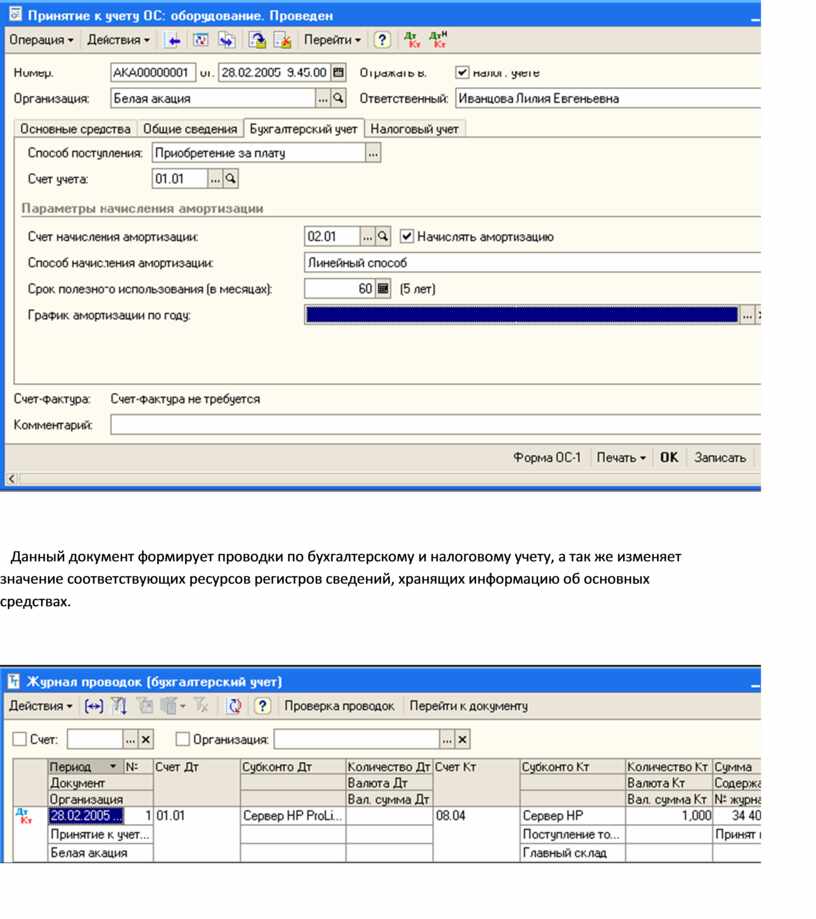The image size is (816, 919).
Task: Click the blue left-arrow icon in document toolbar
Action: (x=174, y=40)
